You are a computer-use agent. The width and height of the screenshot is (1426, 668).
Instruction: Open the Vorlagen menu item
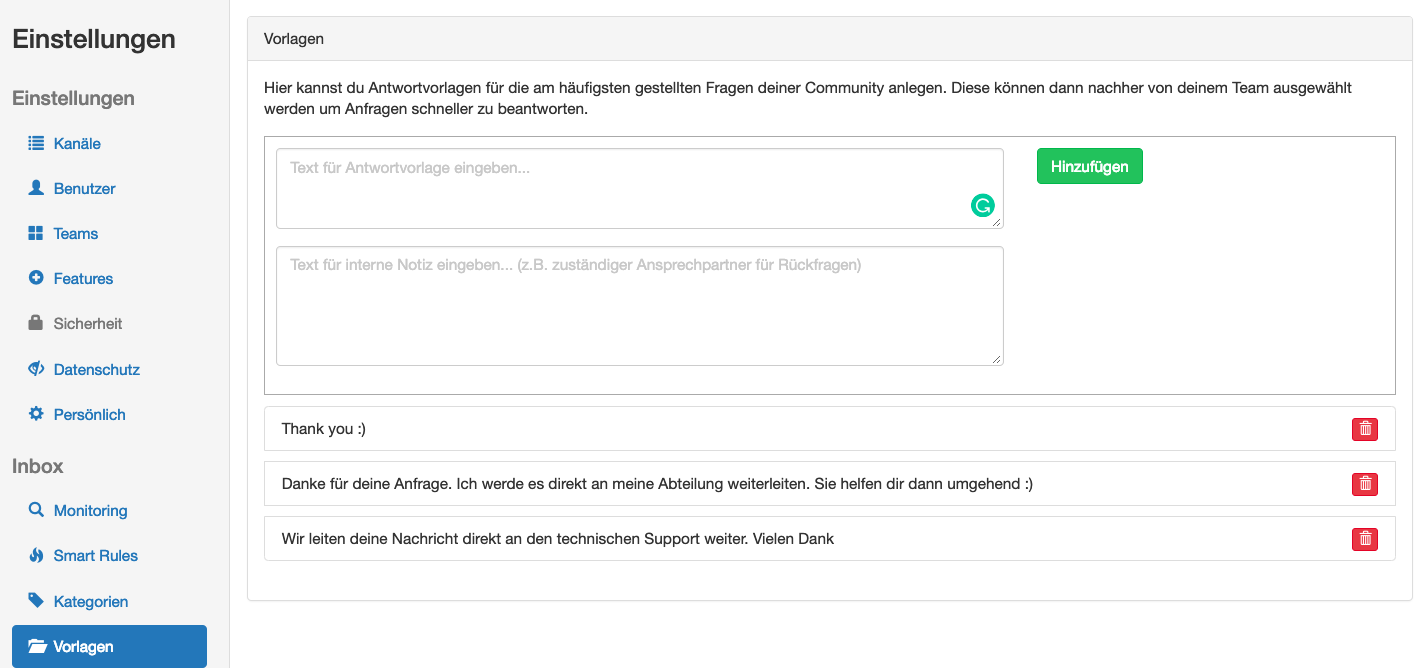coord(109,647)
